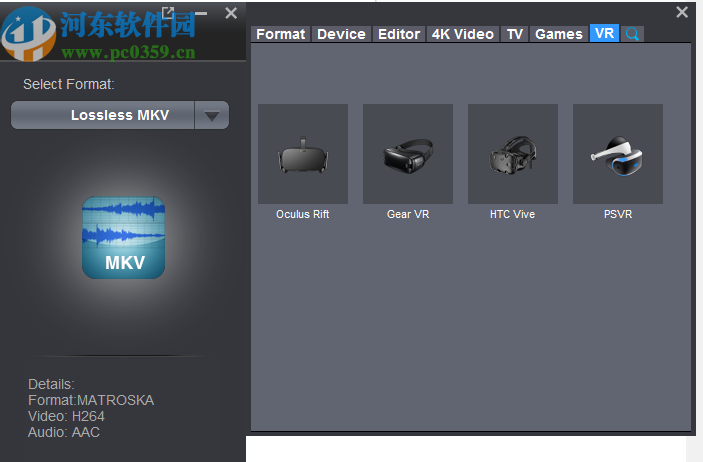Switch to the Format tab
703x462 pixels.
point(281,34)
